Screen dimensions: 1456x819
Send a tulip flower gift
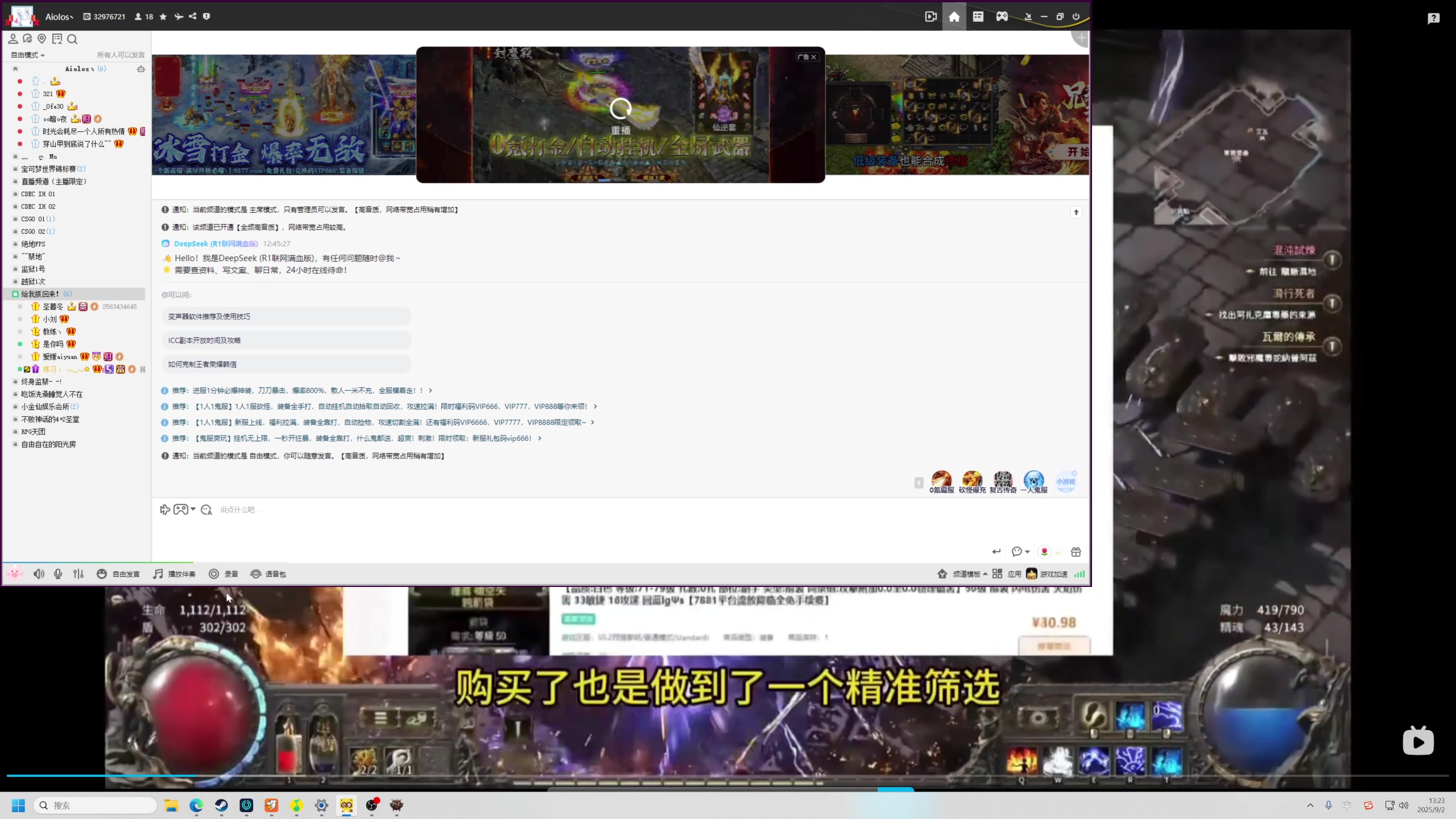point(1044,552)
